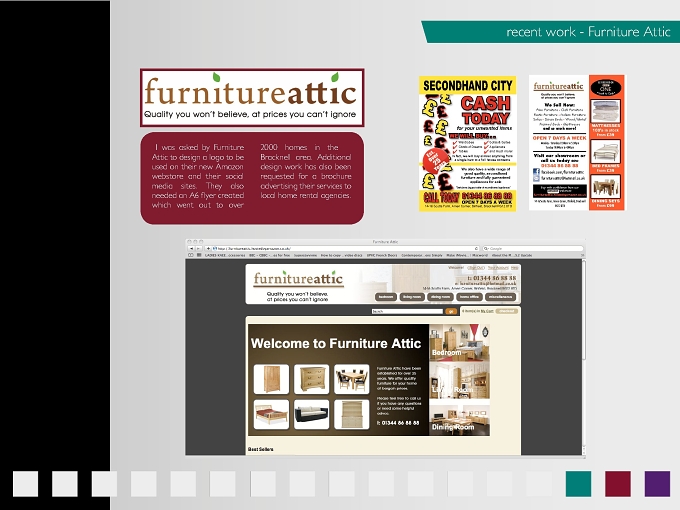
Task: Click the Dining Room category image
Action: pos(459,418)
